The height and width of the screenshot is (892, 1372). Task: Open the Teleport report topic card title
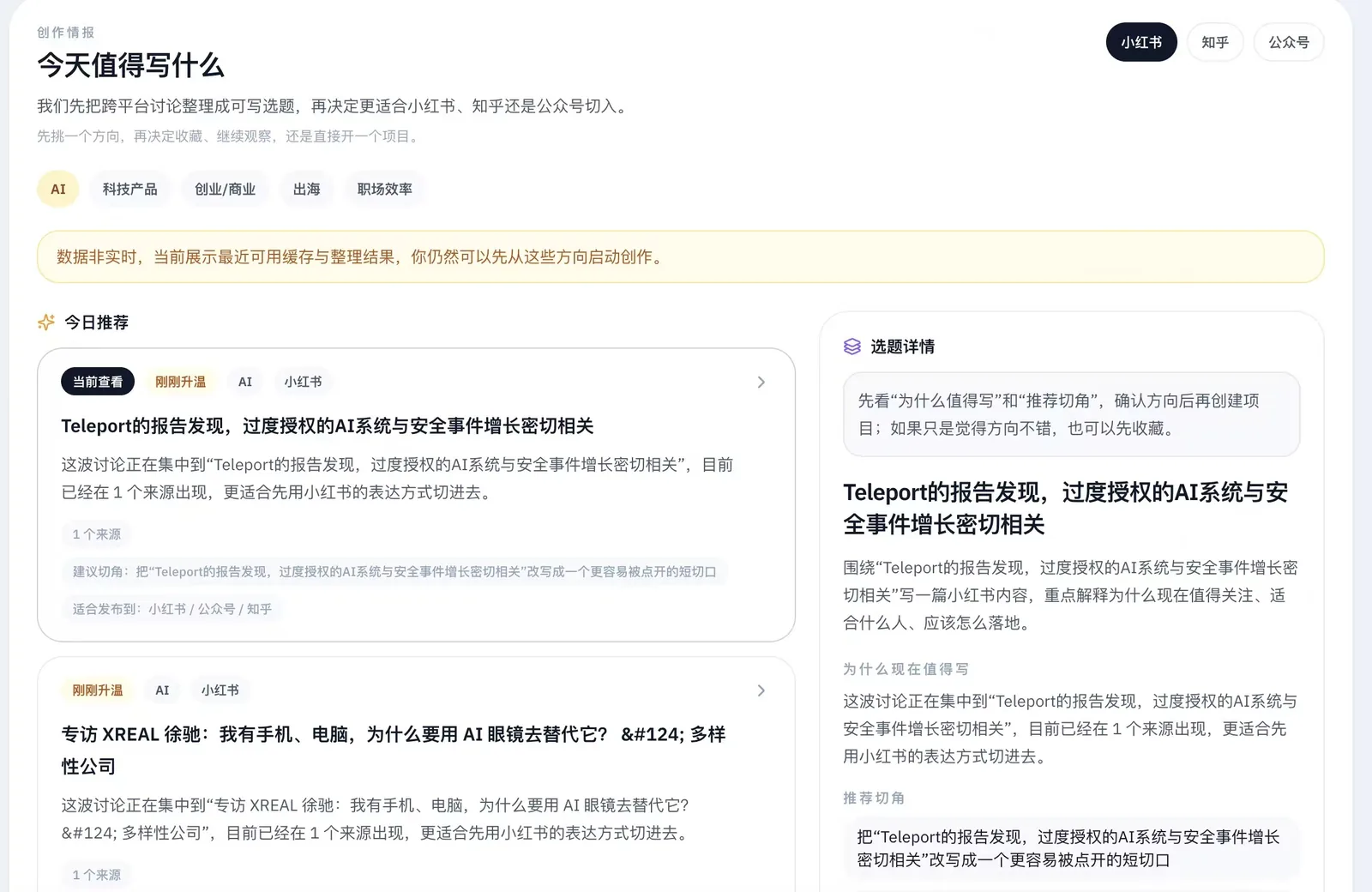tap(328, 426)
